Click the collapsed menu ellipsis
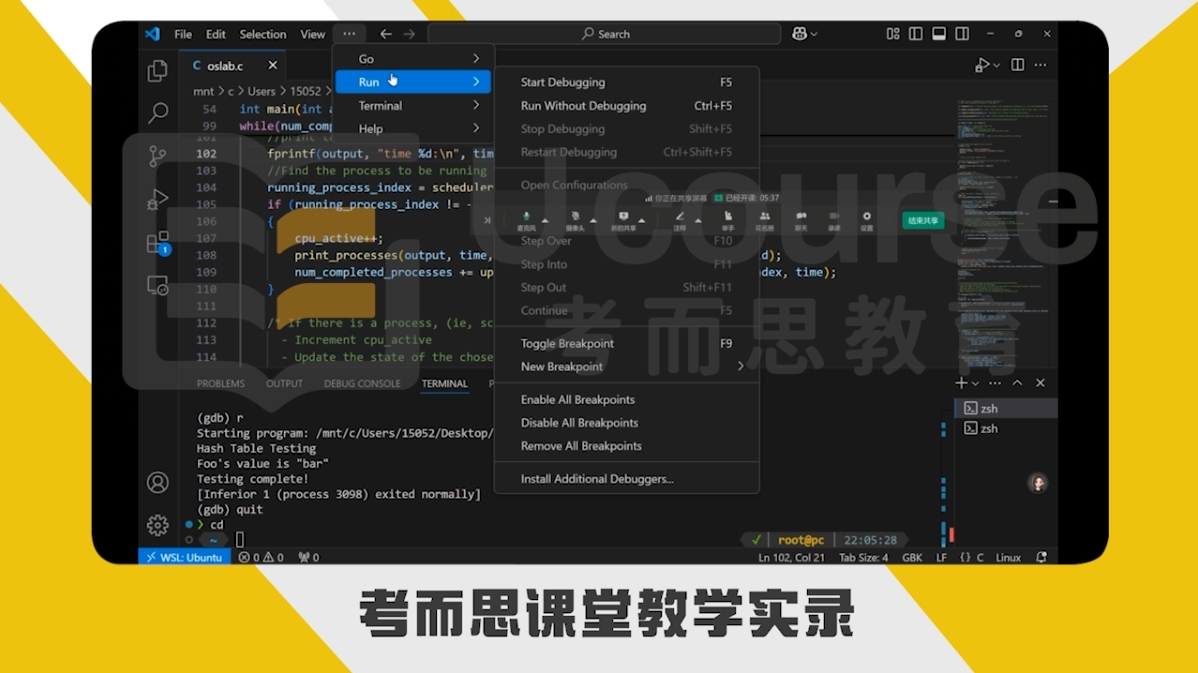The height and width of the screenshot is (673, 1198). coord(349,34)
